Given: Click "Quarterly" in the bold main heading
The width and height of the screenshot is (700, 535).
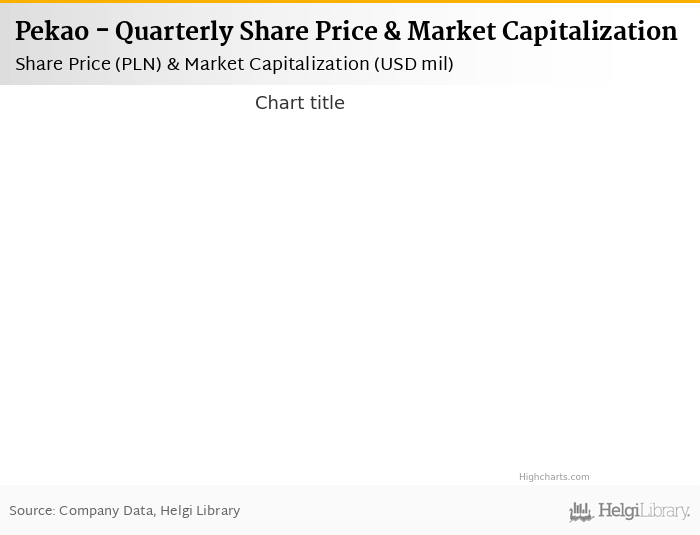Looking at the screenshot, I should click(x=174, y=32).
